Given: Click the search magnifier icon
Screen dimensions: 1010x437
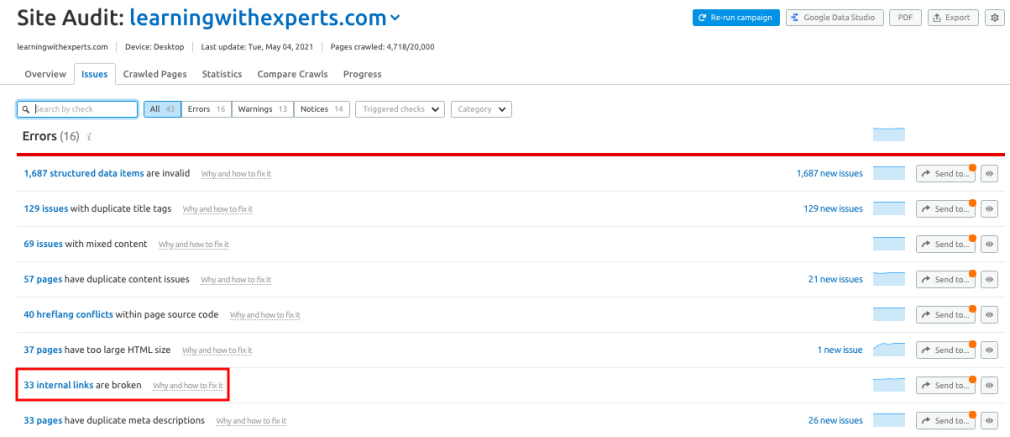Looking at the screenshot, I should click(26, 110).
